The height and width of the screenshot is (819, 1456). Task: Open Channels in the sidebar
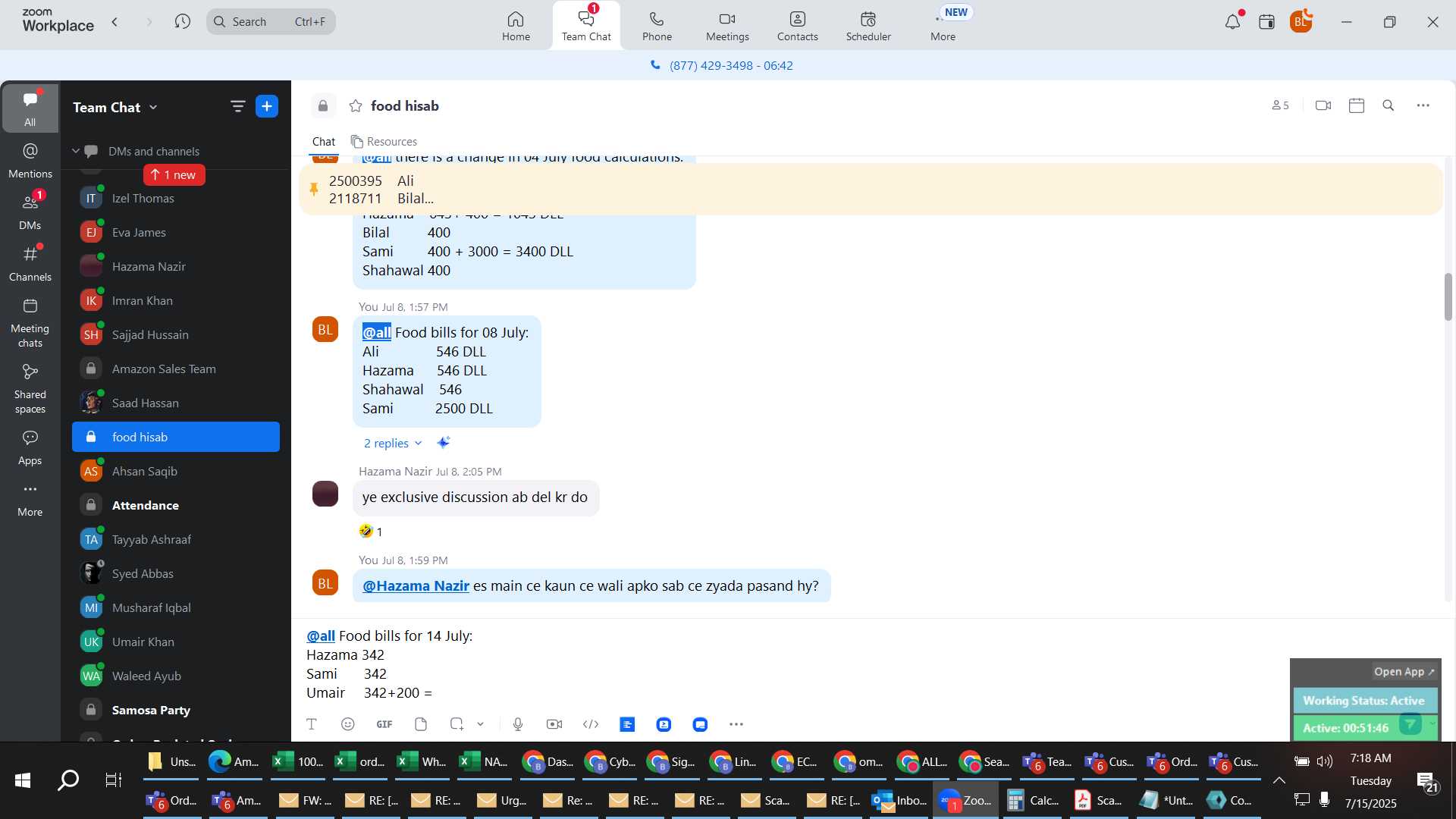tap(30, 263)
